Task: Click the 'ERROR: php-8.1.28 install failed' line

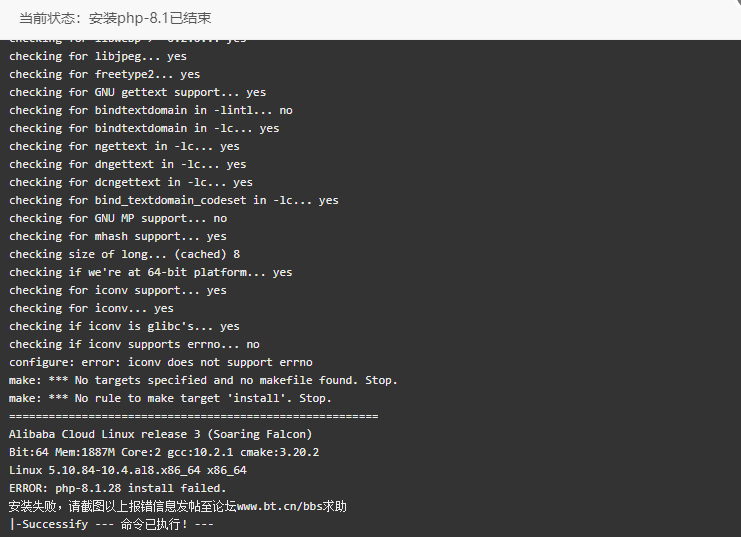Action: [118, 488]
